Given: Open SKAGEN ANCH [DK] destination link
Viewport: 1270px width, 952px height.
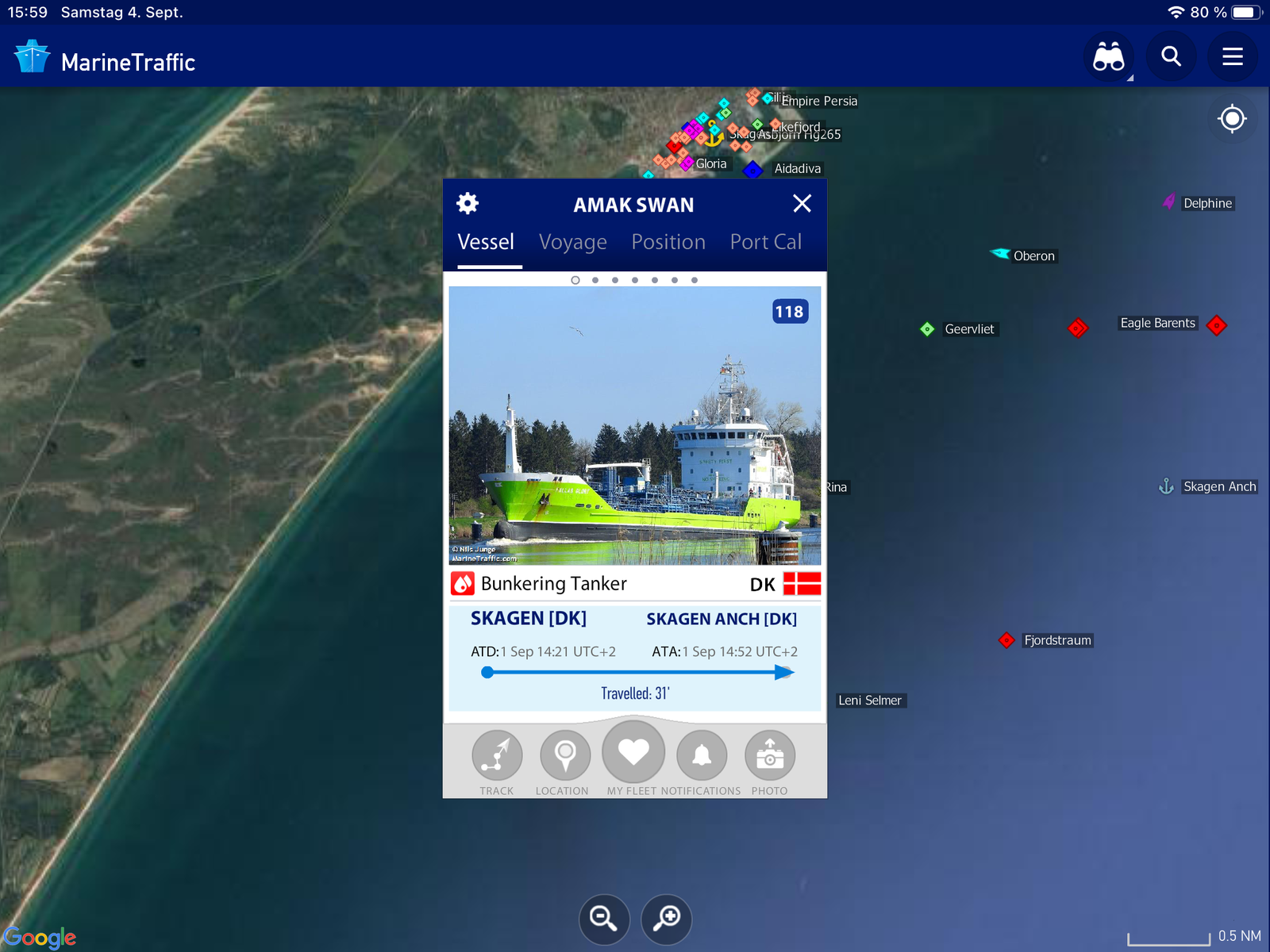Looking at the screenshot, I should click(x=721, y=619).
